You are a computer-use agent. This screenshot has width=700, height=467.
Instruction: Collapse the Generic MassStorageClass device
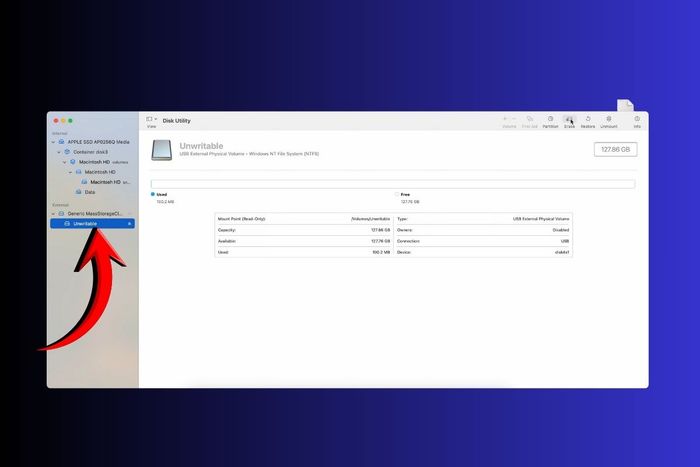54,214
